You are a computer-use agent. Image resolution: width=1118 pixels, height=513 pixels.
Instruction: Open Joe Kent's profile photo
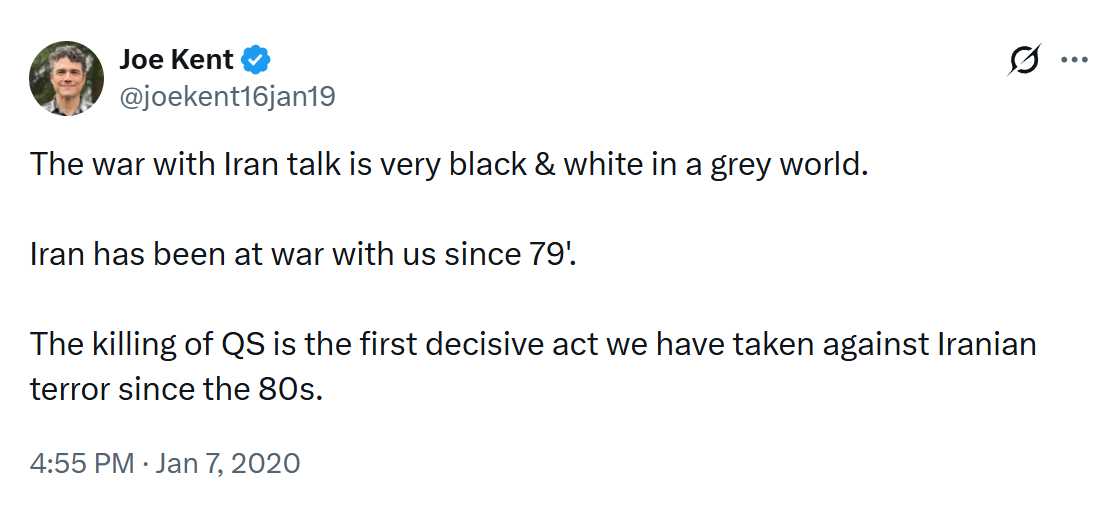67,77
